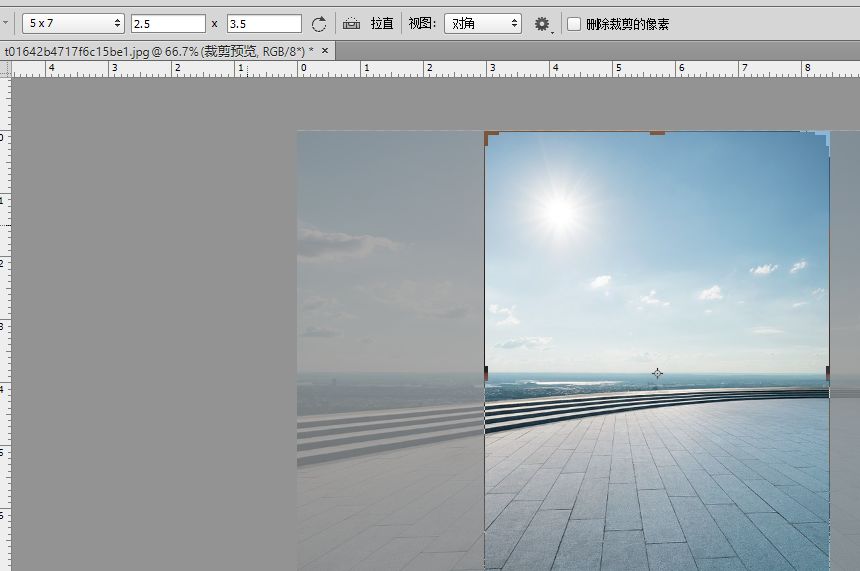
Task: Select the Straighten level icon
Action: pyautogui.click(x=351, y=23)
